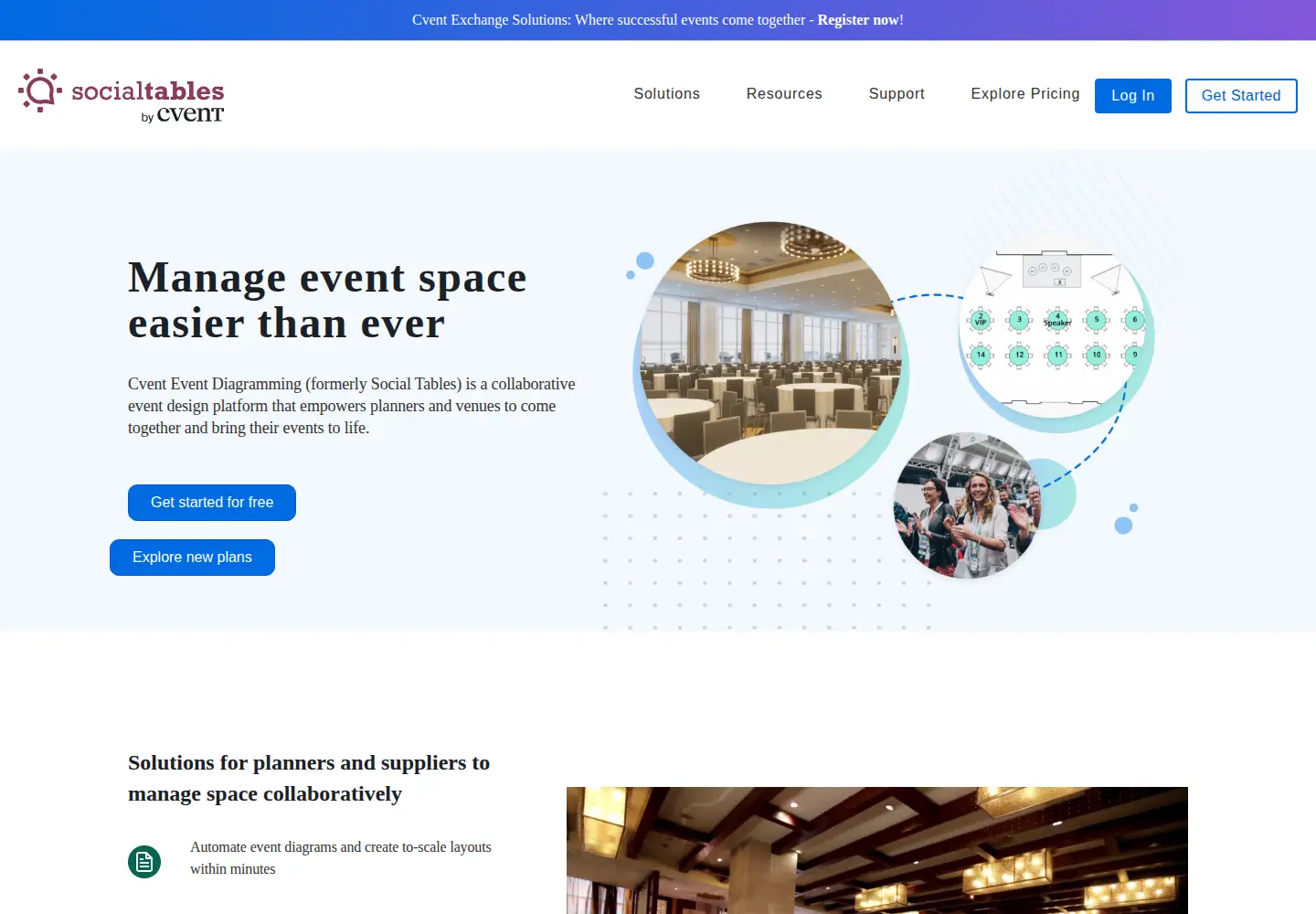
Task: Click the Explore new plans button
Action: click(x=192, y=558)
